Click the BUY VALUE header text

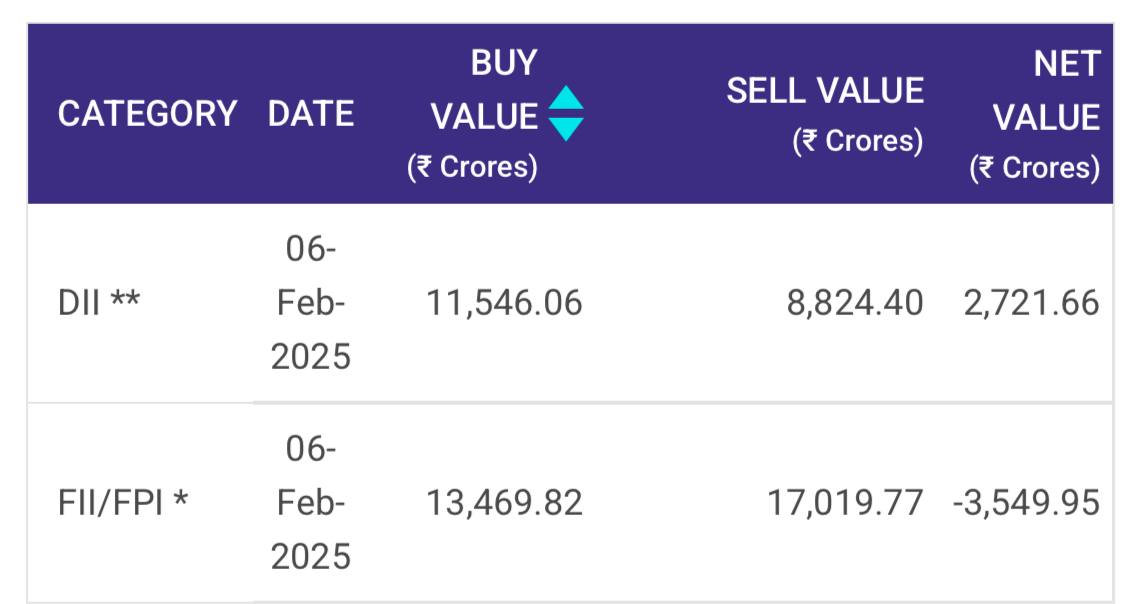pos(485,90)
